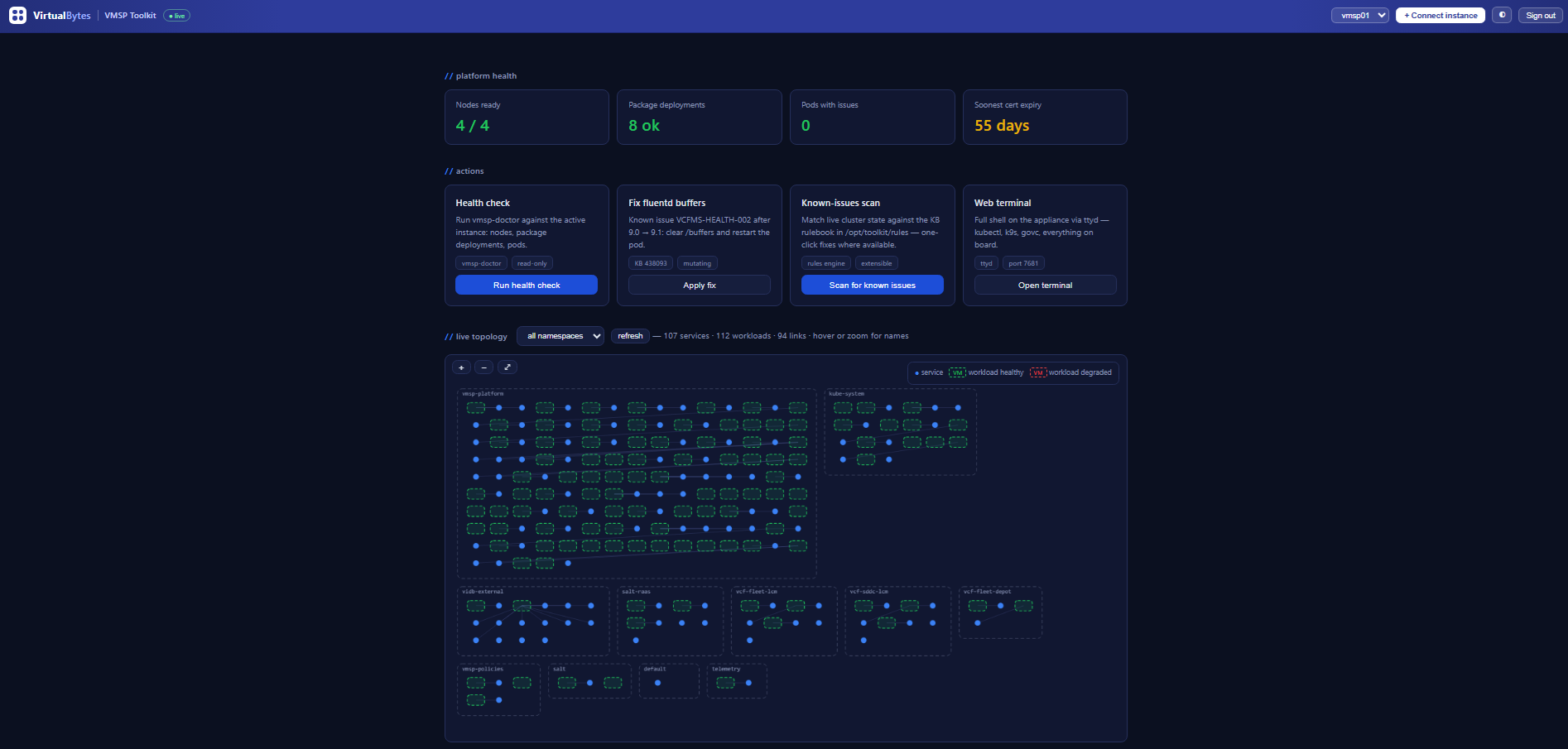Click bottom service dot in vcf-sddc-lcm
Screen dimensions: 1568x749
tap(863, 641)
